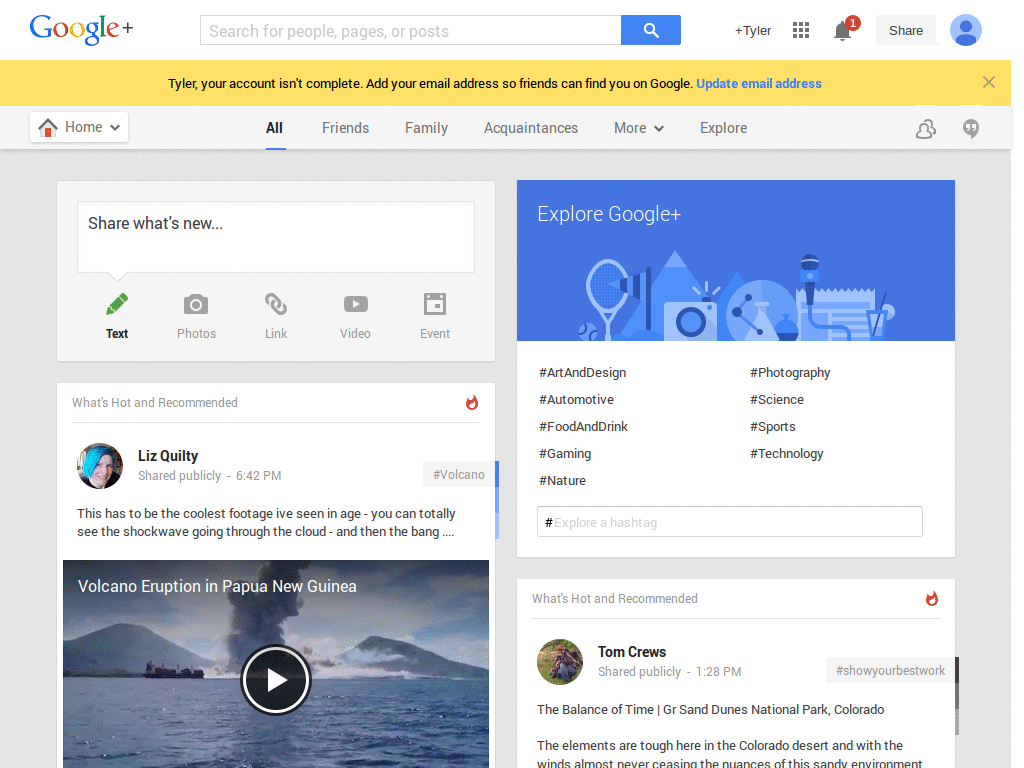Open the #Automotive hashtag
This screenshot has width=1024, height=768.
click(576, 399)
